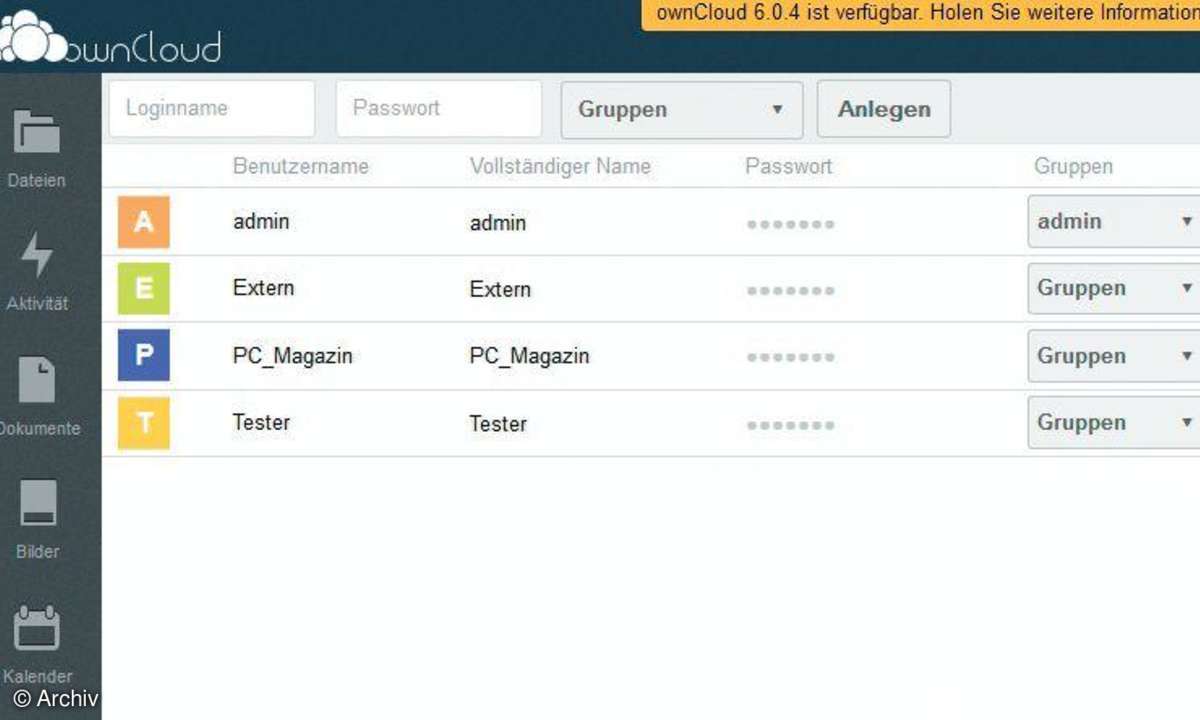Open the Aktivität activity feed
Viewport: 1200px width, 720px height.
[x=37, y=270]
